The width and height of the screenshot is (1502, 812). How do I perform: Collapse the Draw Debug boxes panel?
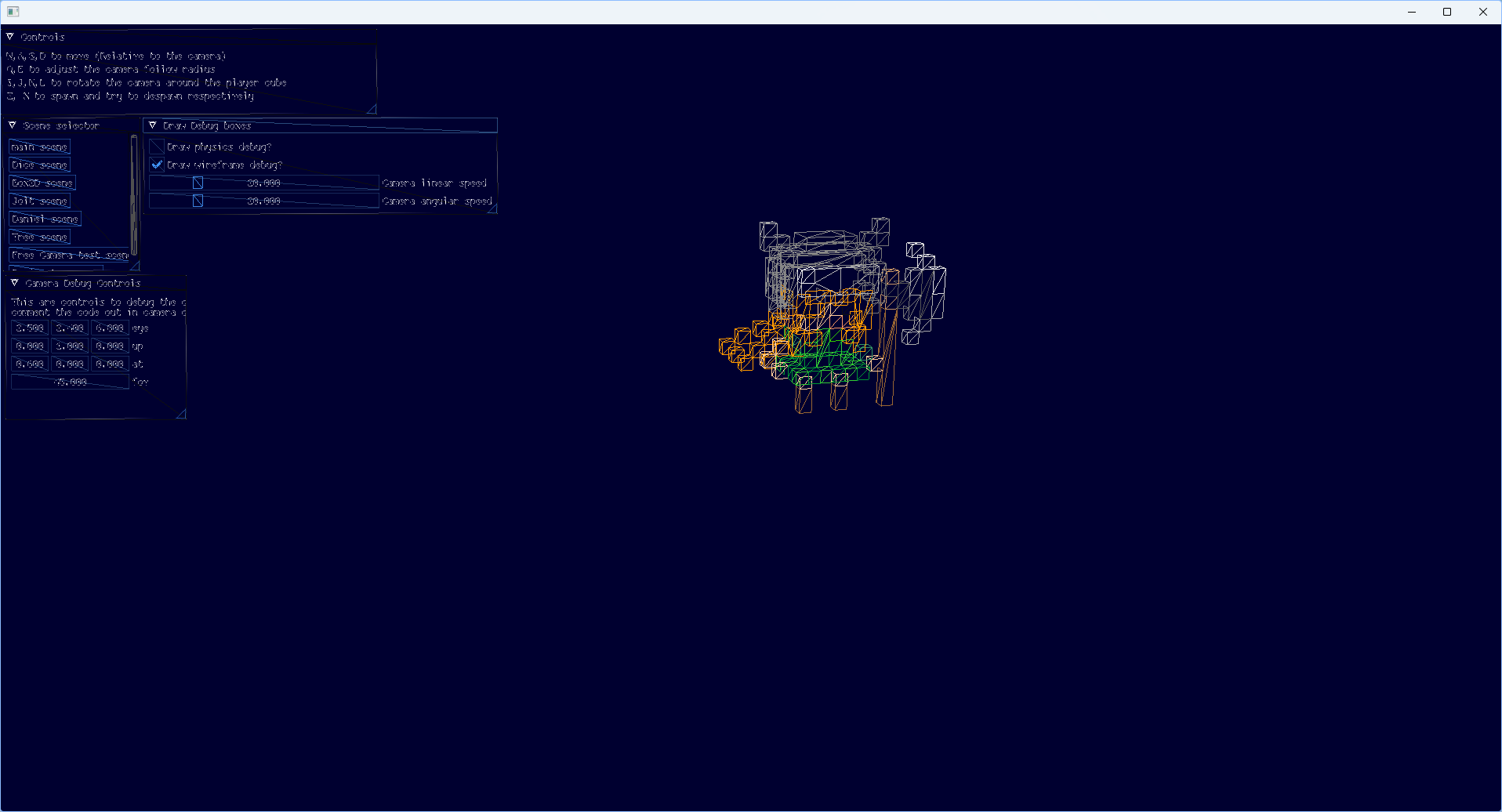click(153, 125)
